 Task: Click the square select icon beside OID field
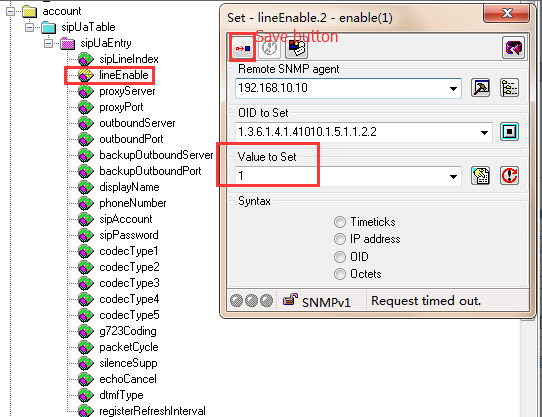[x=510, y=132]
